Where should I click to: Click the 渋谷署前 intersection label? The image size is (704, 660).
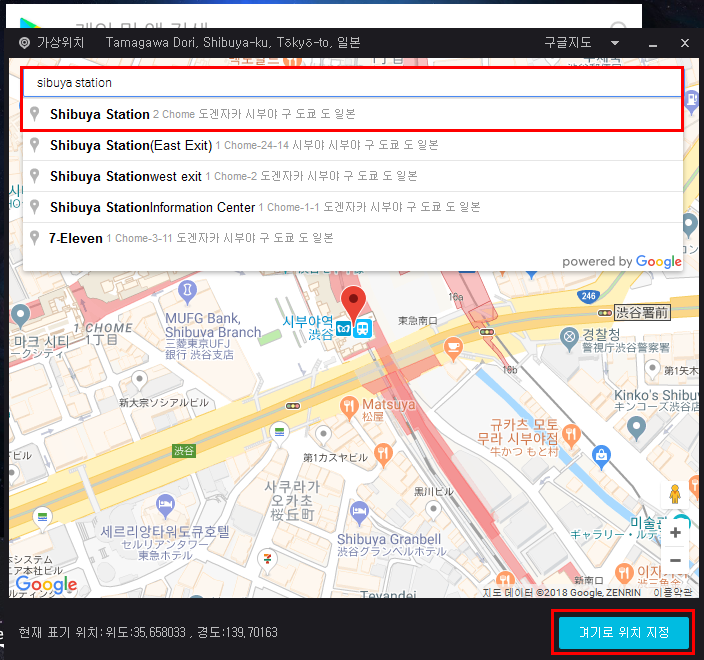[x=642, y=312]
